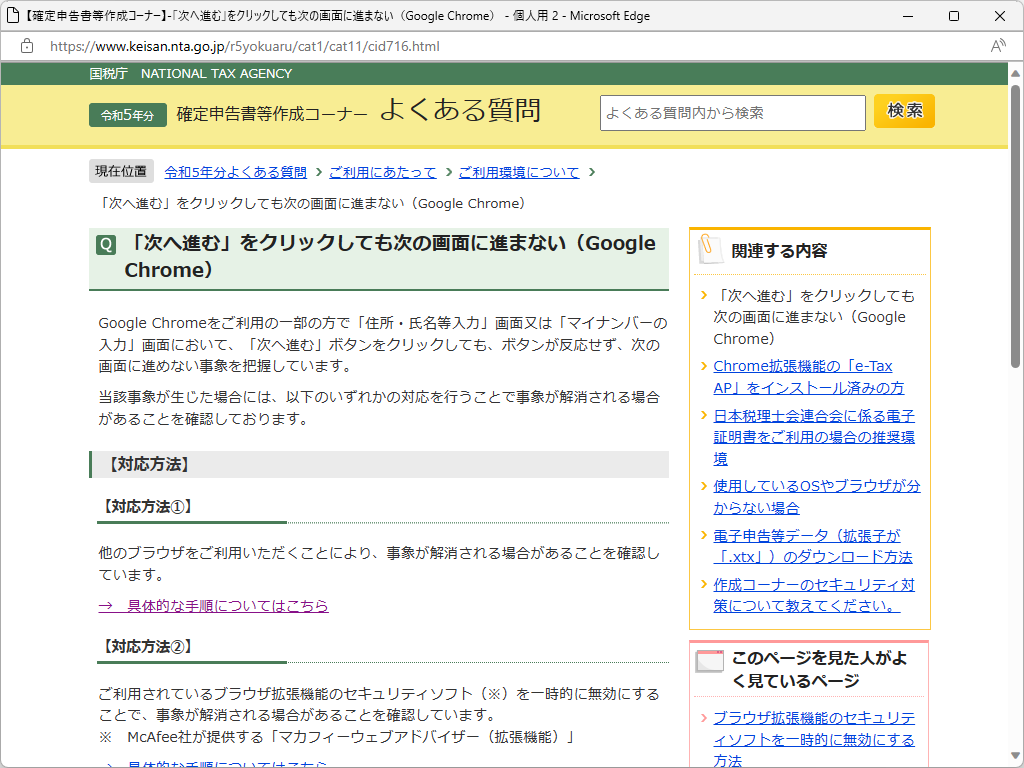Click the green Q icon beside the question title
1024x768 pixels.
(x=105, y=244)
